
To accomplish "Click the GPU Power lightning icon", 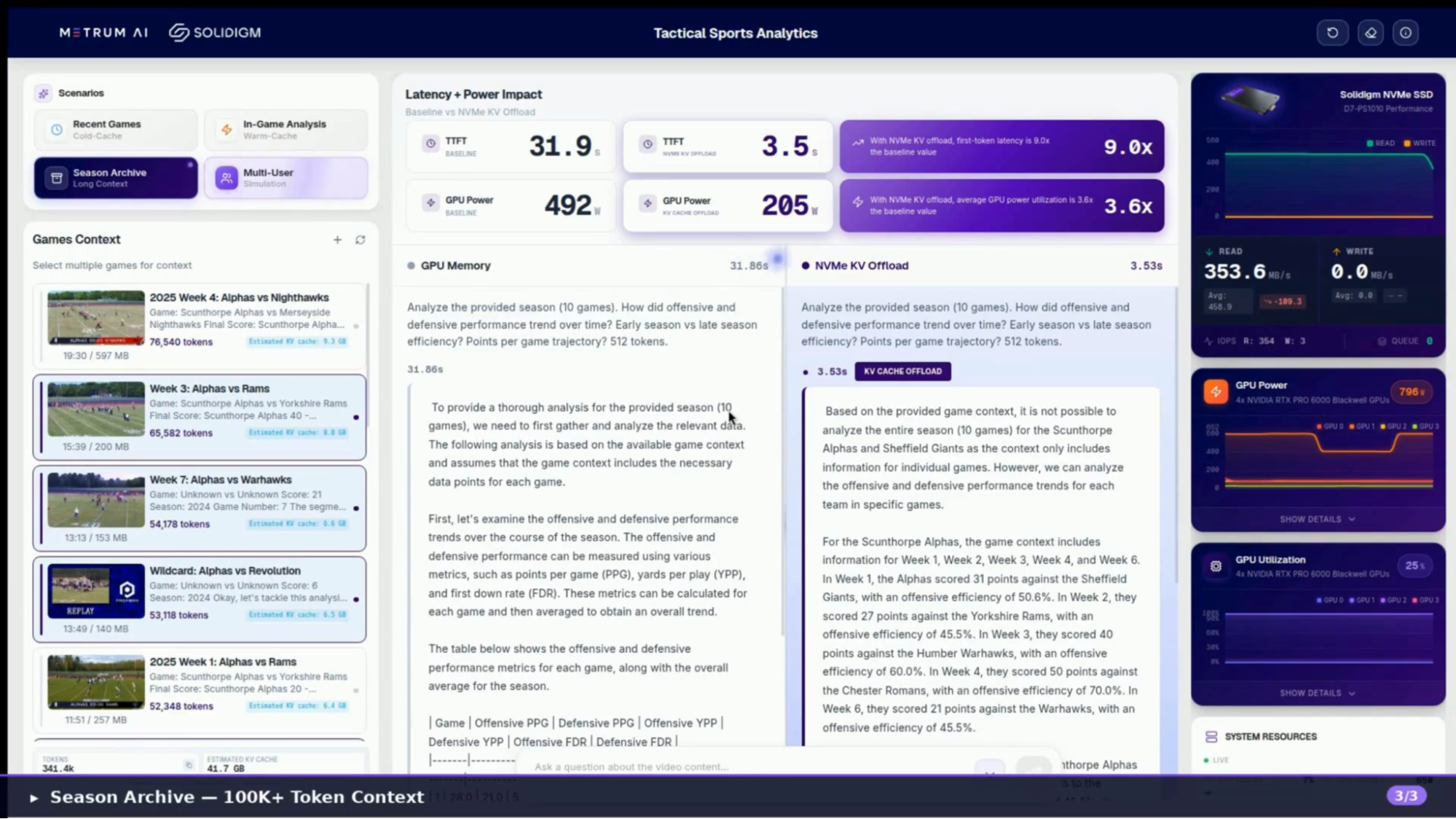I will click(1216, 392).
